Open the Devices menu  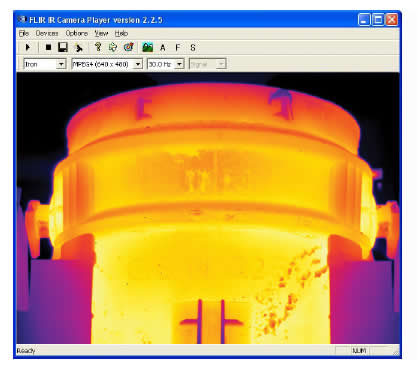pyautogui.click(x=47, y=33)
